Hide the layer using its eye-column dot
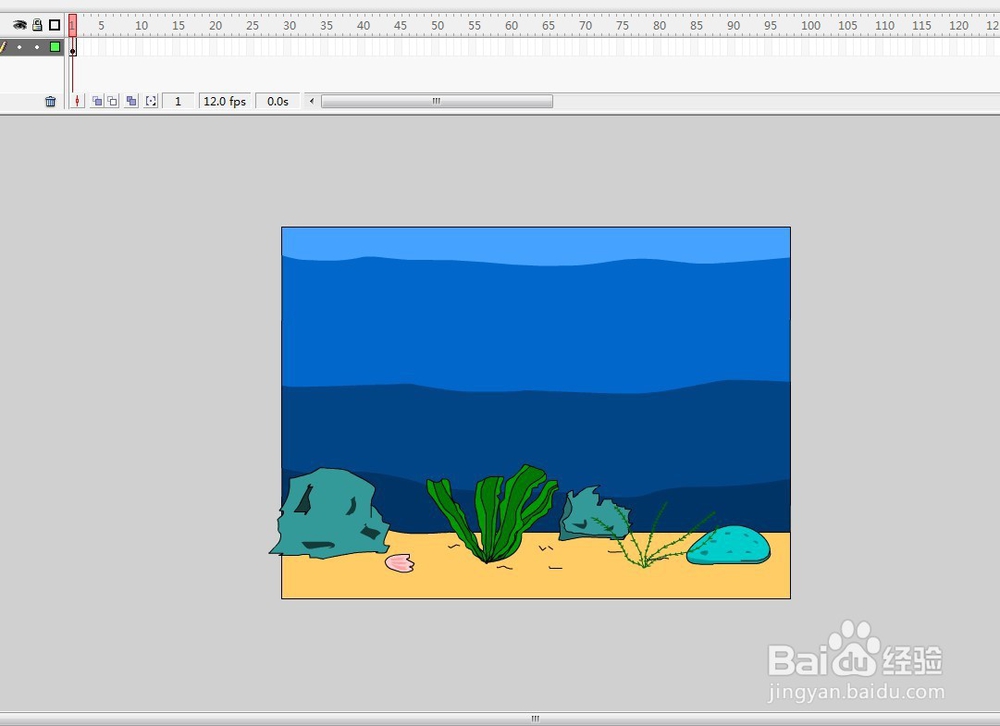Viewport: 1000px width, 726px height. (20, 47)
